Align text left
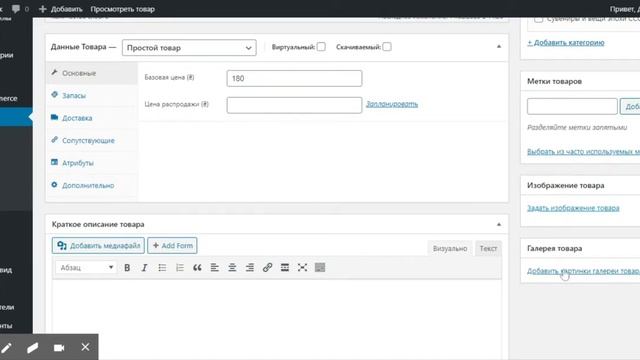 coord(215,268)
